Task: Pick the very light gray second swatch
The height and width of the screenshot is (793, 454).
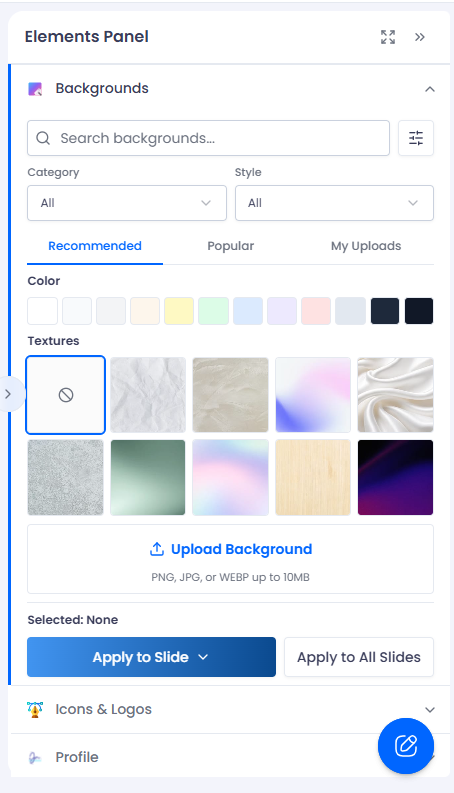Action: tap(77, 311)
